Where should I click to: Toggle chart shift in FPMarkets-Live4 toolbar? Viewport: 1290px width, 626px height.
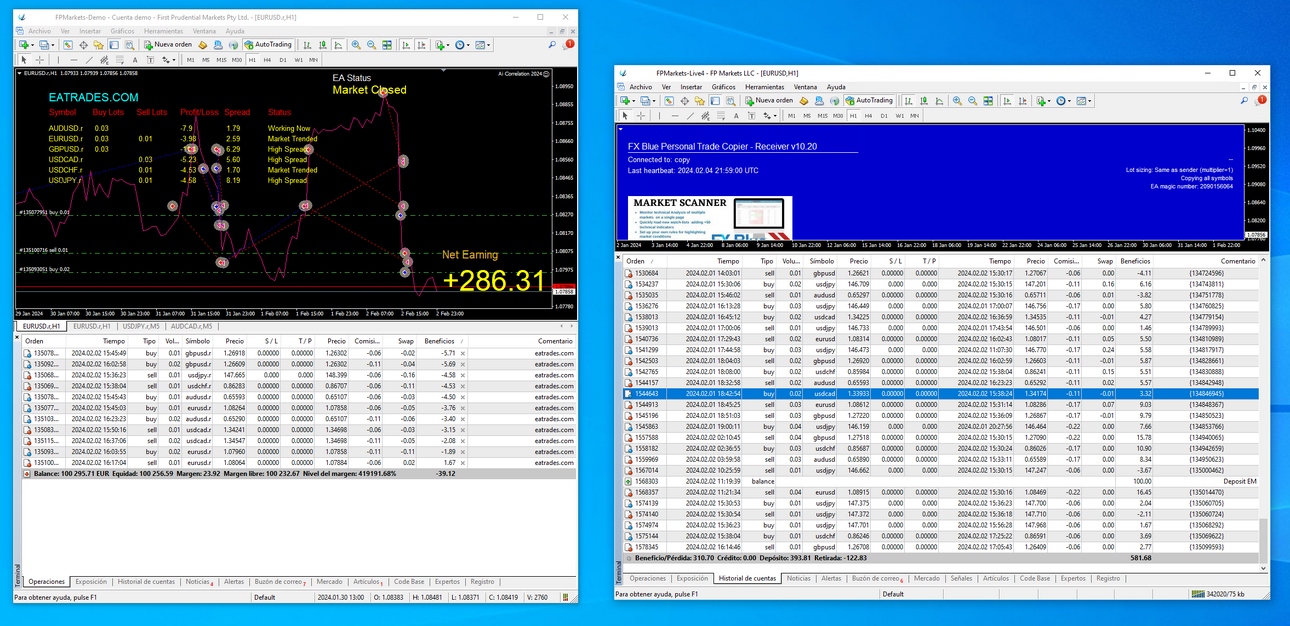click(x=1022, y=100)
